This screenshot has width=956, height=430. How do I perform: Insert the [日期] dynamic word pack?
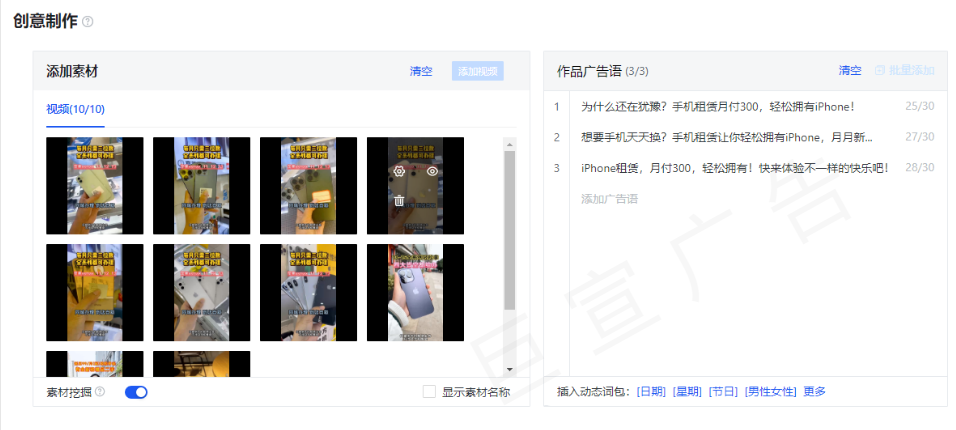651,392
